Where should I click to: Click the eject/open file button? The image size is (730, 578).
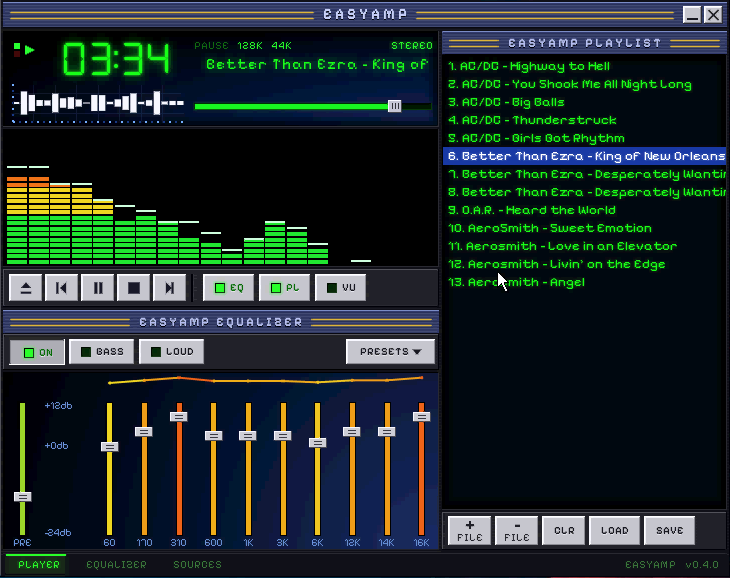pyautogui.click(x=26, y=288)
